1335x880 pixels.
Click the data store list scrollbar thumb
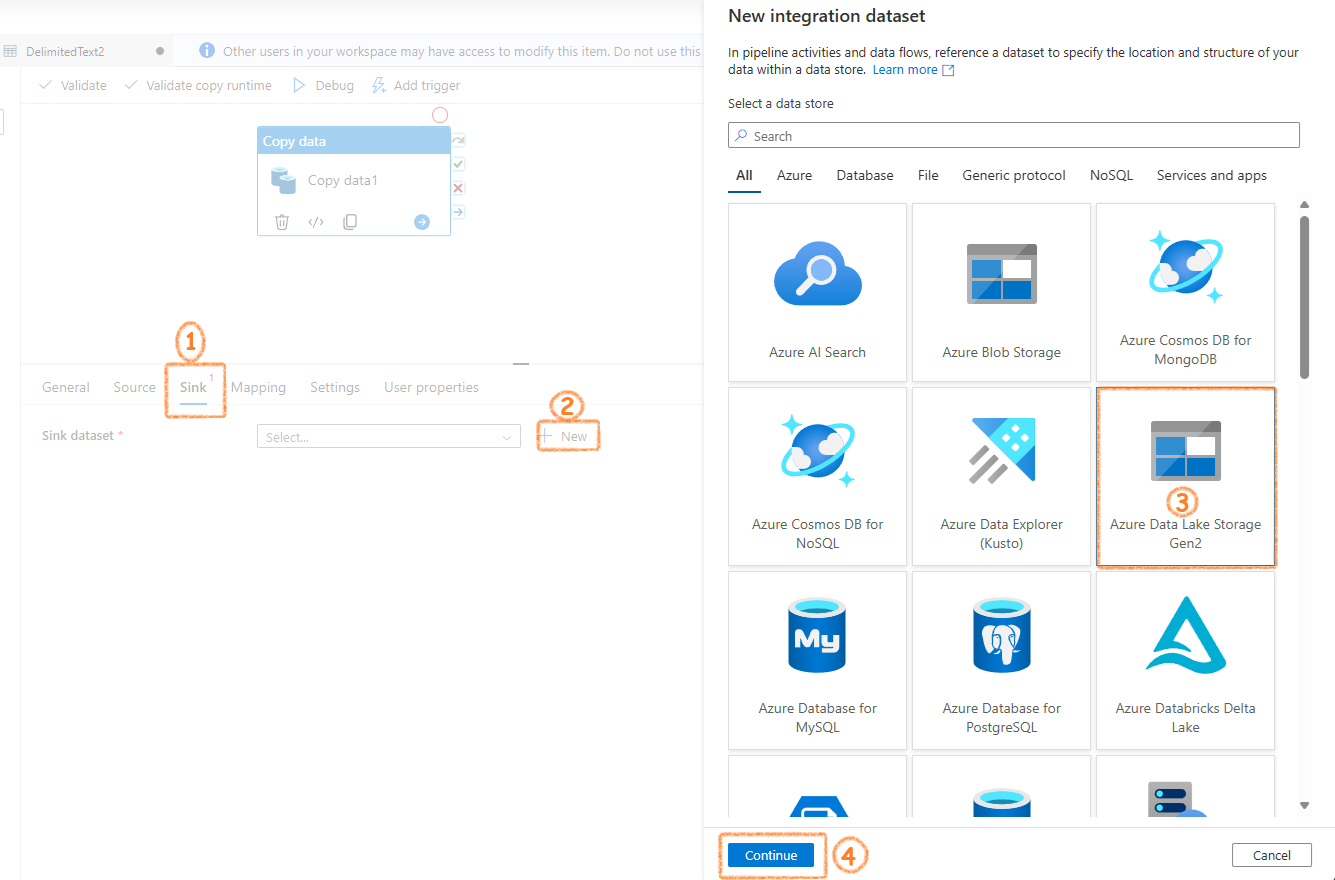tap(1304, 297)
